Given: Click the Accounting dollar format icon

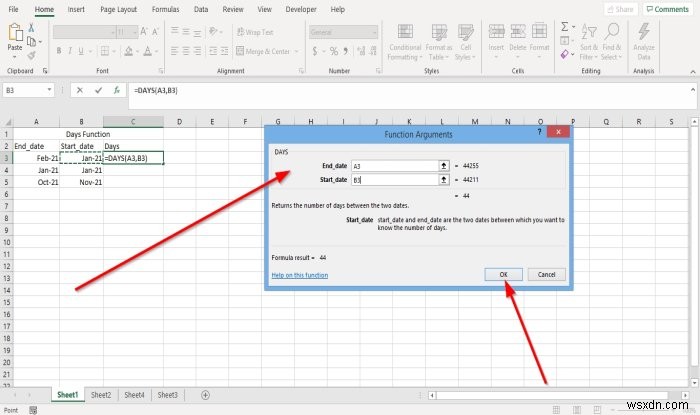Looking at the screenshot, I should point(315,51).
